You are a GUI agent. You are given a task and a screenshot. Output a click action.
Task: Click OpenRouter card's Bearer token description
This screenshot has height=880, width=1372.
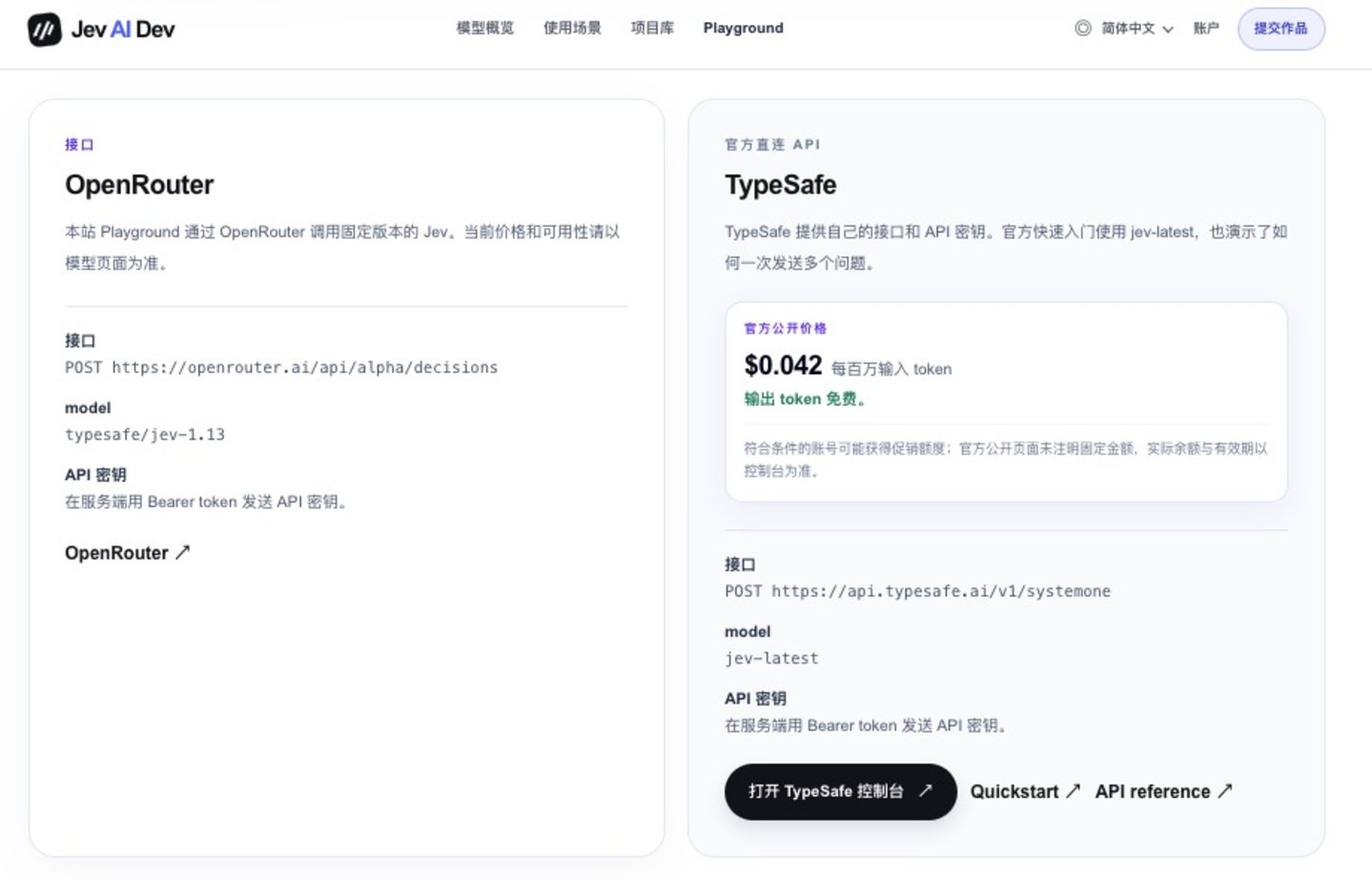coord(208,501)
